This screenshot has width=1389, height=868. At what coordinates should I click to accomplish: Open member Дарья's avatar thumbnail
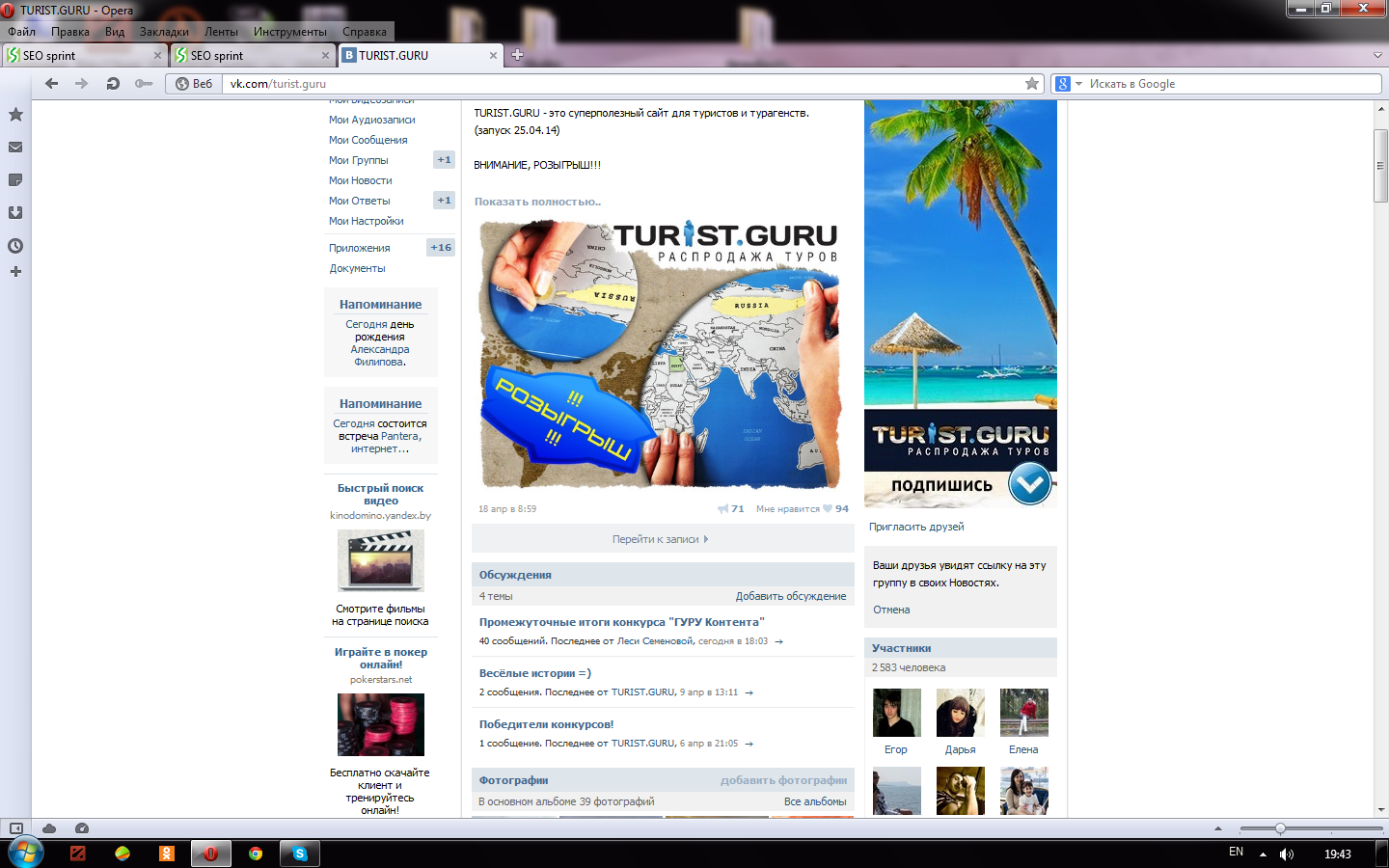961,713
